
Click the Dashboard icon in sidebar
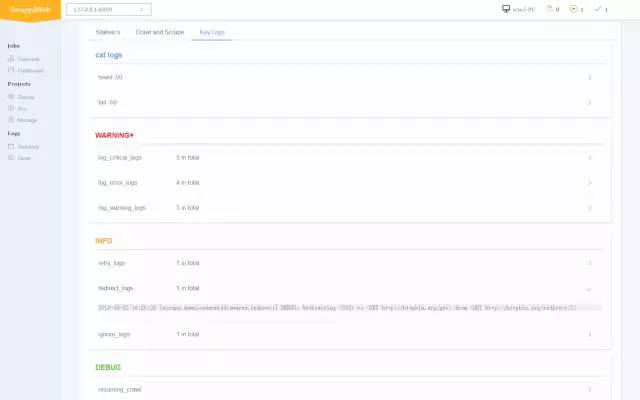11,70
